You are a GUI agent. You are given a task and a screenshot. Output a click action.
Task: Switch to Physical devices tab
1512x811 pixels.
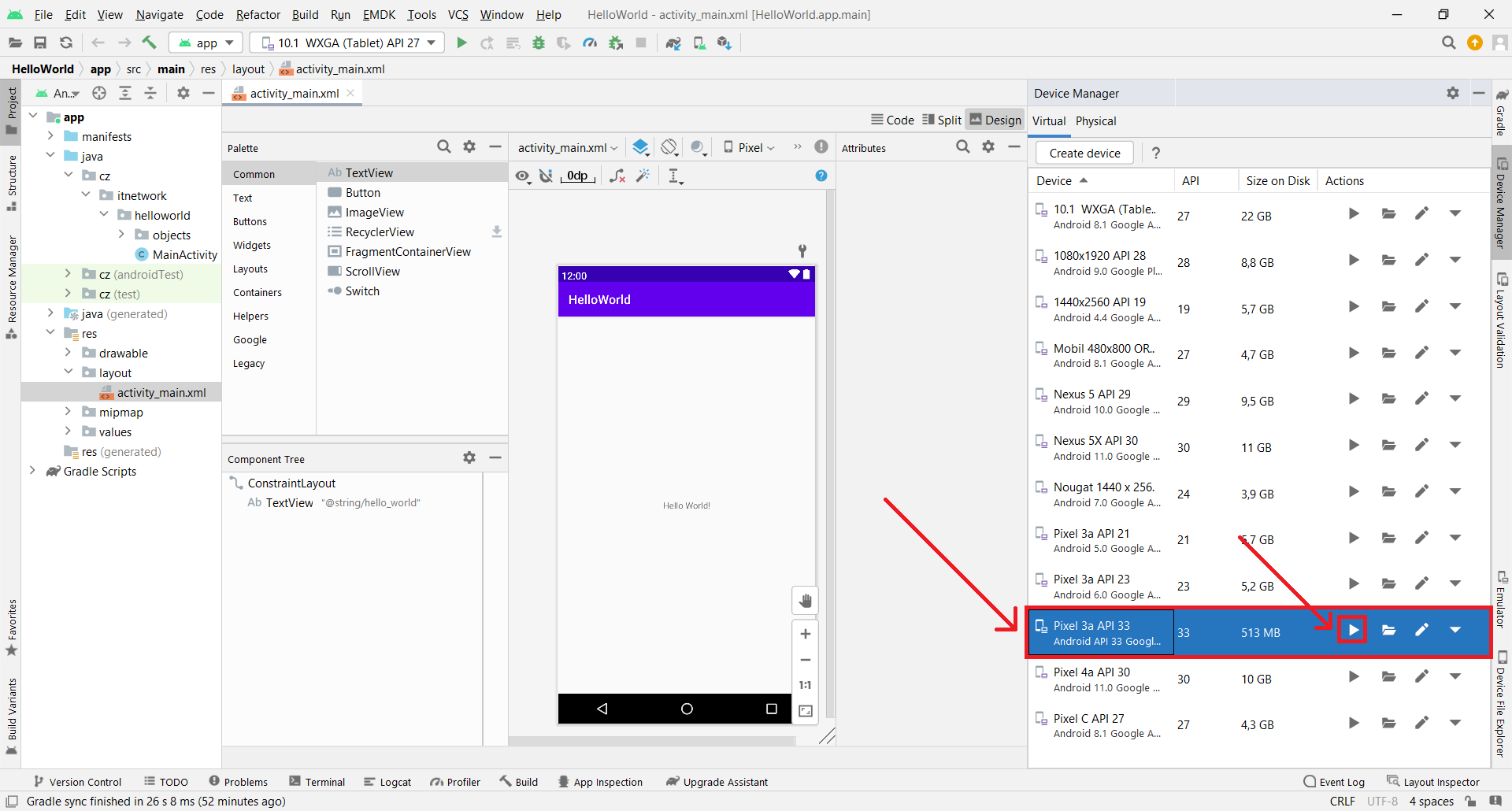[1095, 120]
